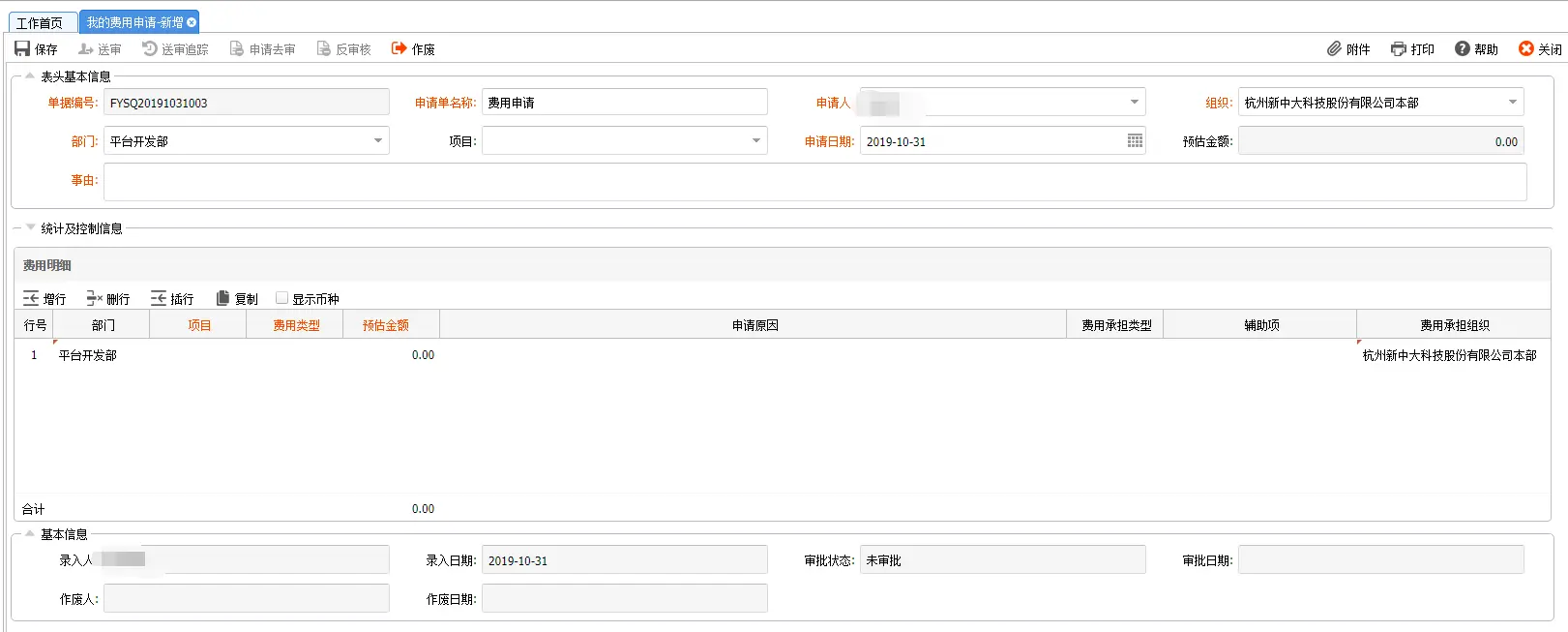Click 复制 copy row icon
This screenshot has height=632, width=1568.
[222, 298]
